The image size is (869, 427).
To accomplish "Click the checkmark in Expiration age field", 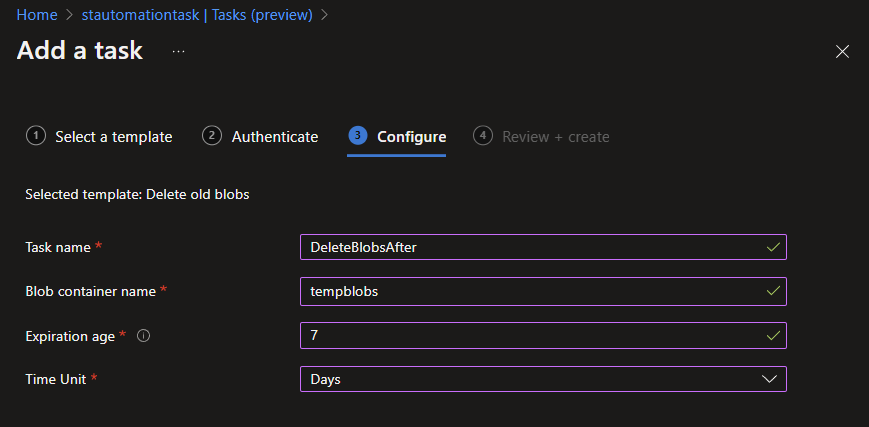I will click(x=771, y=335).
